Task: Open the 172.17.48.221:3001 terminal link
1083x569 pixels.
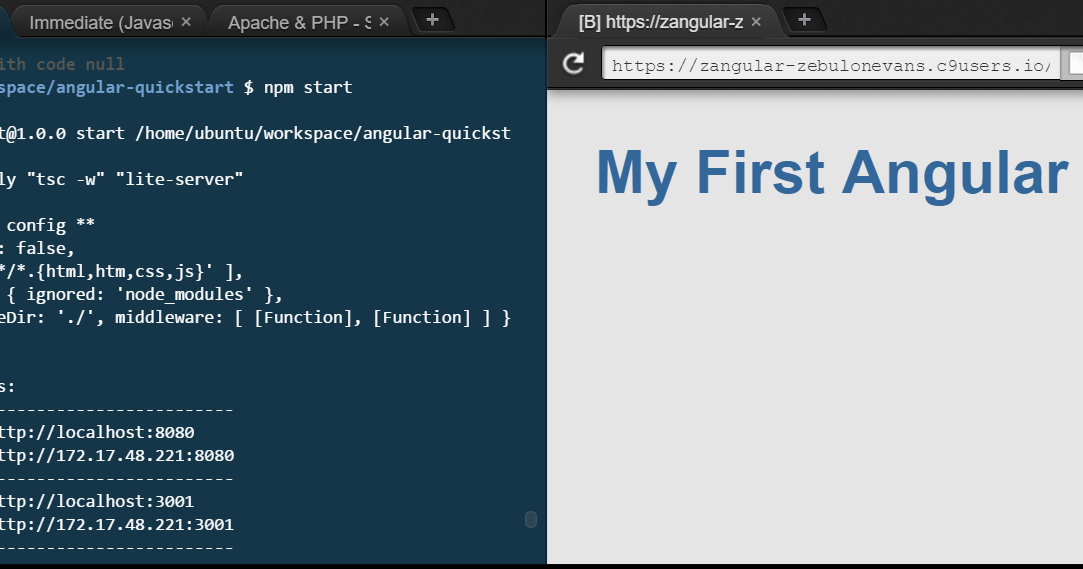Action: [x=116, y=524]
